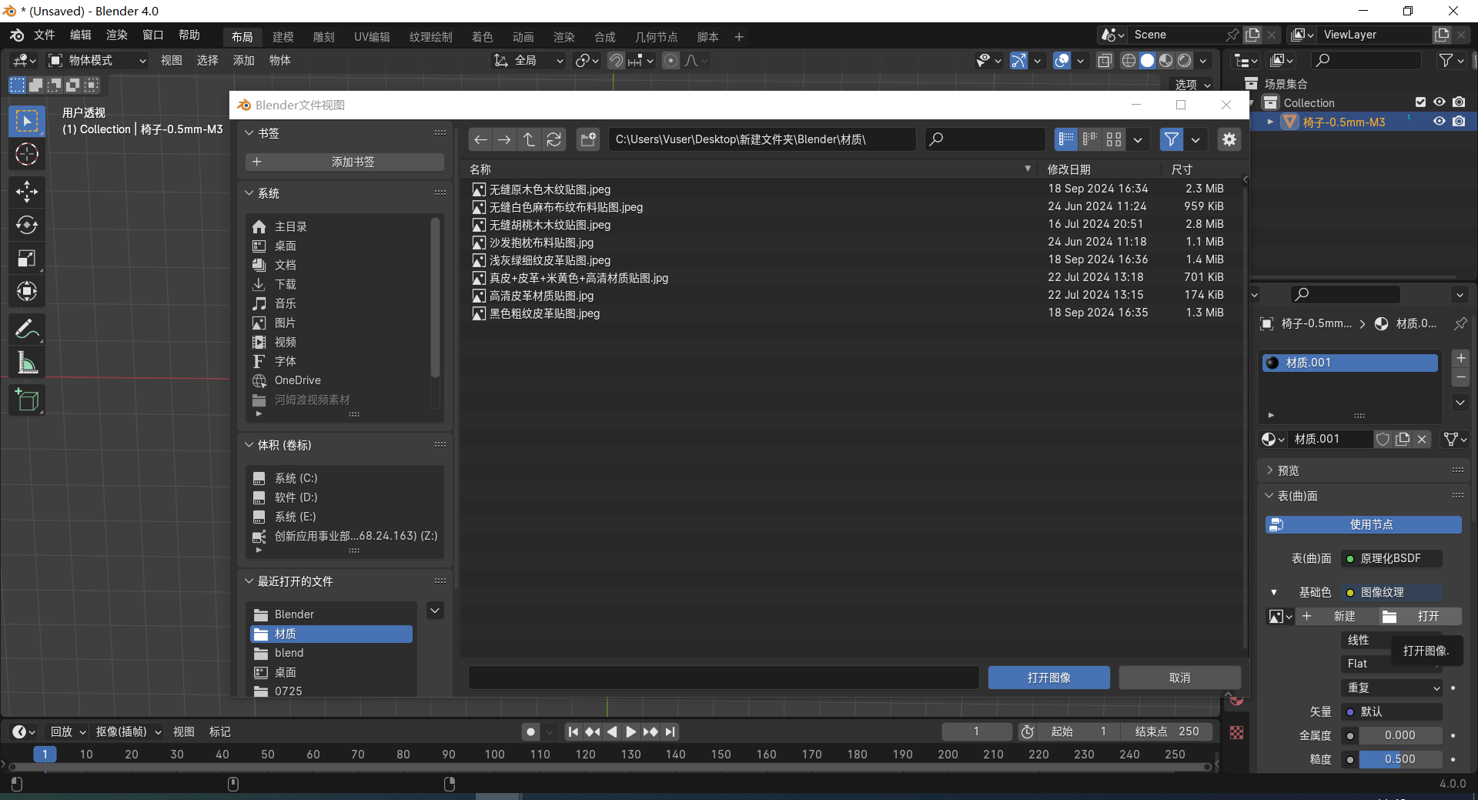
Task: Select the Rotate tool
Action: click(27, 225)
